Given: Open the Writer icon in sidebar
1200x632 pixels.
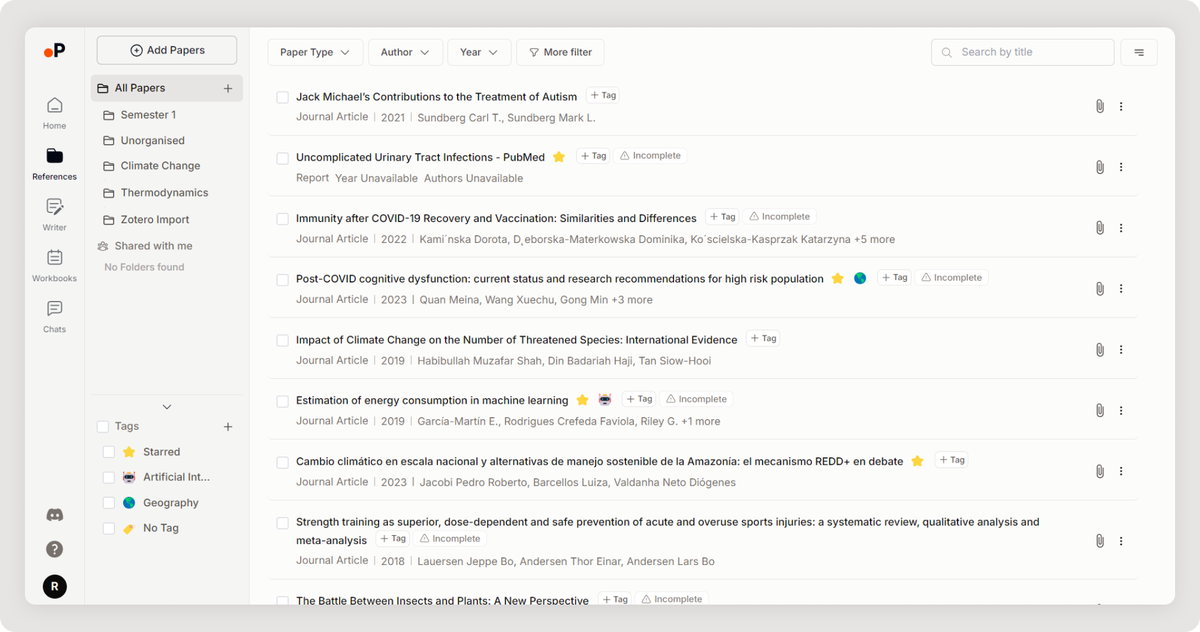Looking at the screenshot, I should [54, 214].
